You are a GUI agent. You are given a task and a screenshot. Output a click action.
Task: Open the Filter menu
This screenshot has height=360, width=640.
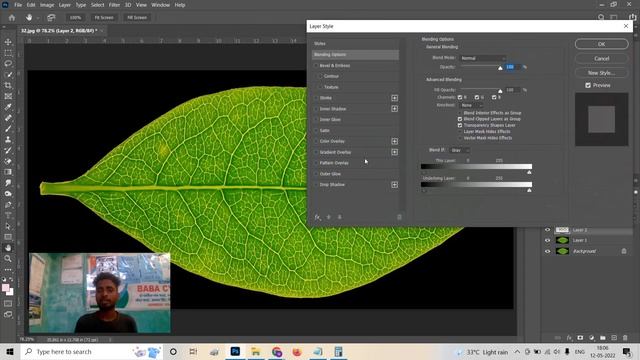(114, 5)
